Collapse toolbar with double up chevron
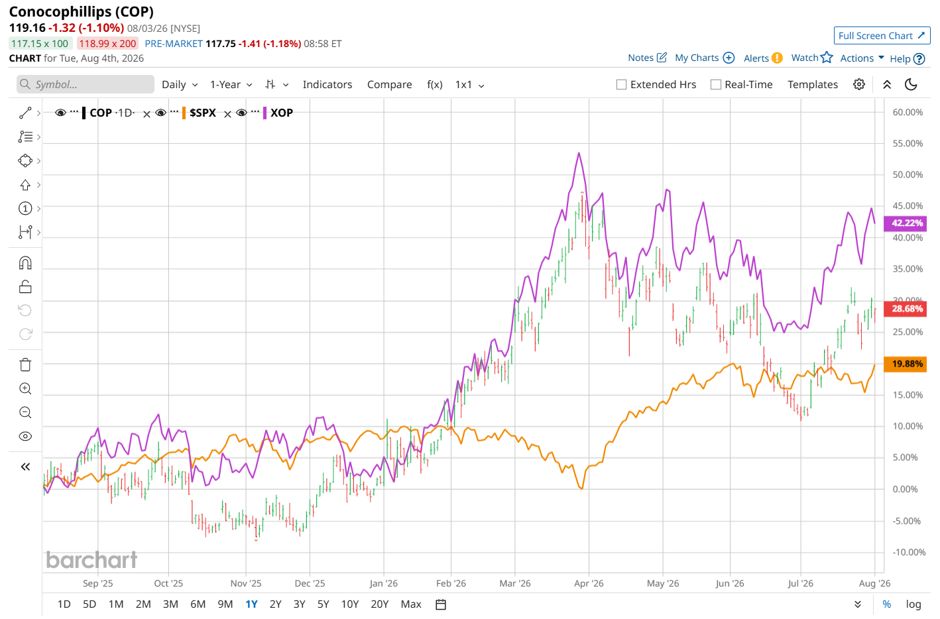 [887, 84]
